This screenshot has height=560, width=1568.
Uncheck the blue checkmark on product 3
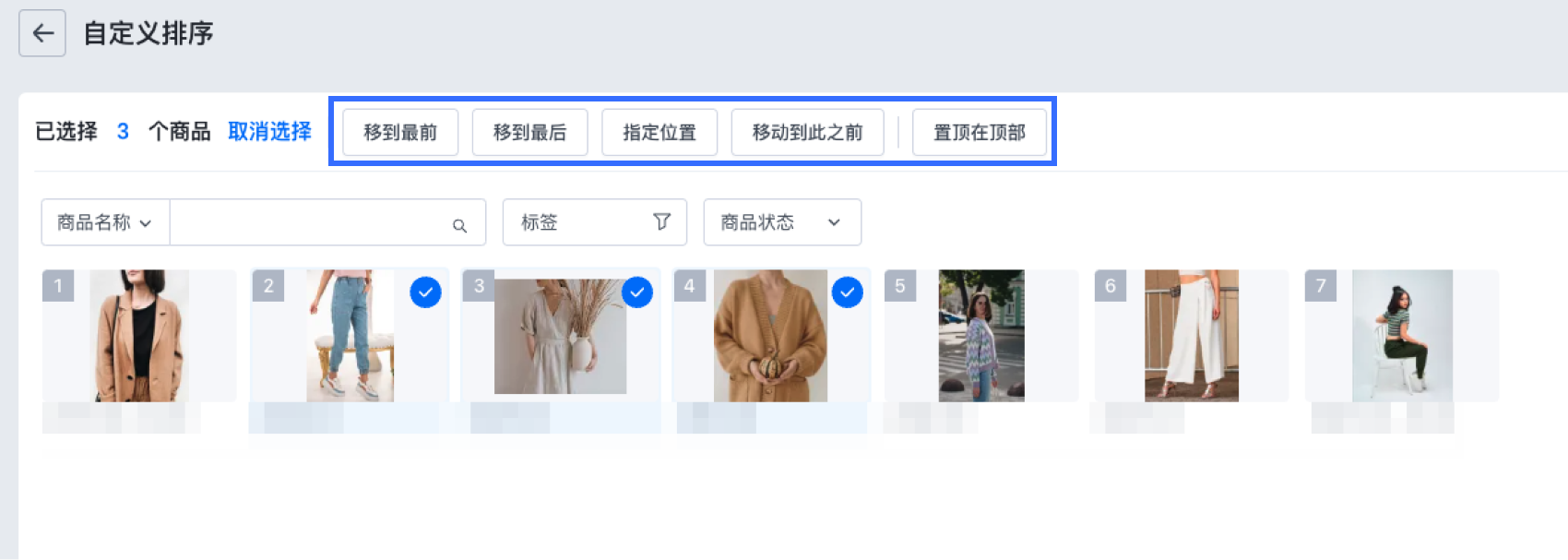(637, 292)
